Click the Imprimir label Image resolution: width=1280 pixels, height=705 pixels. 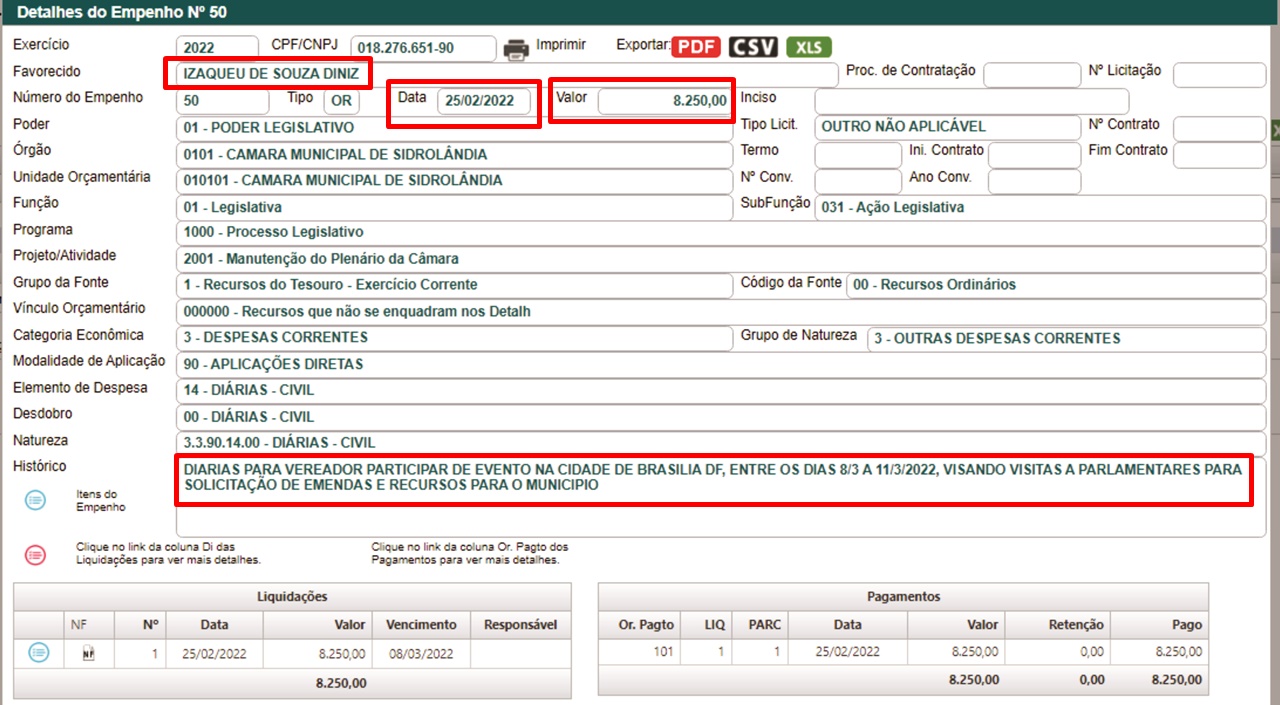(x=561, y=45)
